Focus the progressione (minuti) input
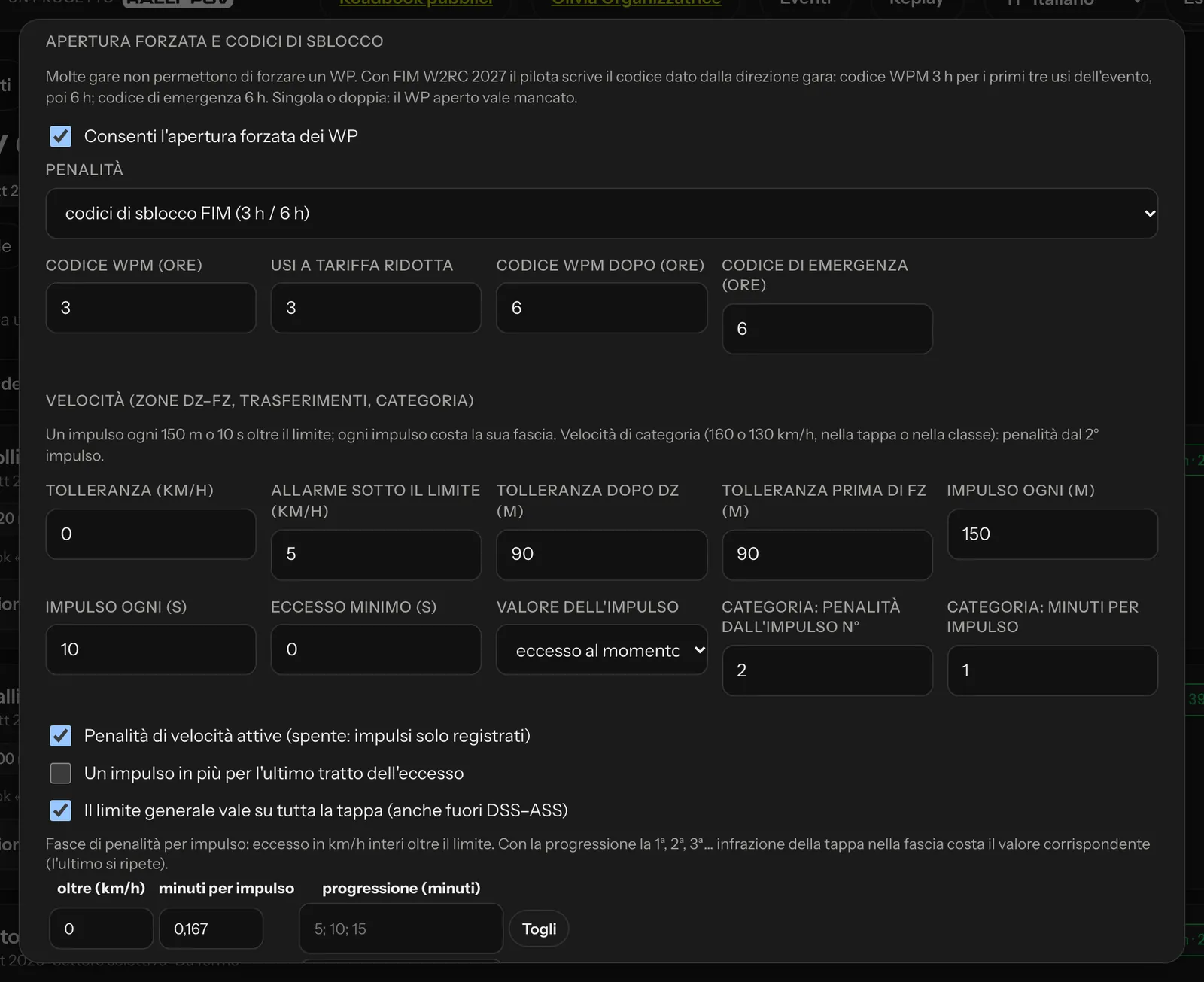This screenshot has height=982, width=1204. (401, 929)
